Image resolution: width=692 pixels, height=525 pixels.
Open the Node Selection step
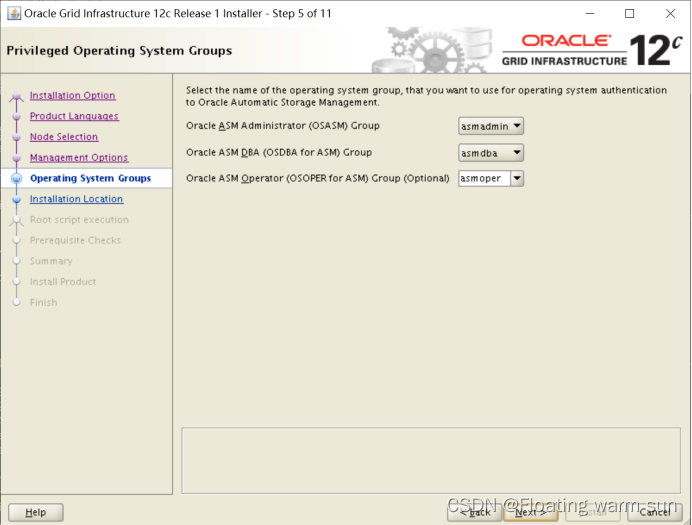pos(64,137)
